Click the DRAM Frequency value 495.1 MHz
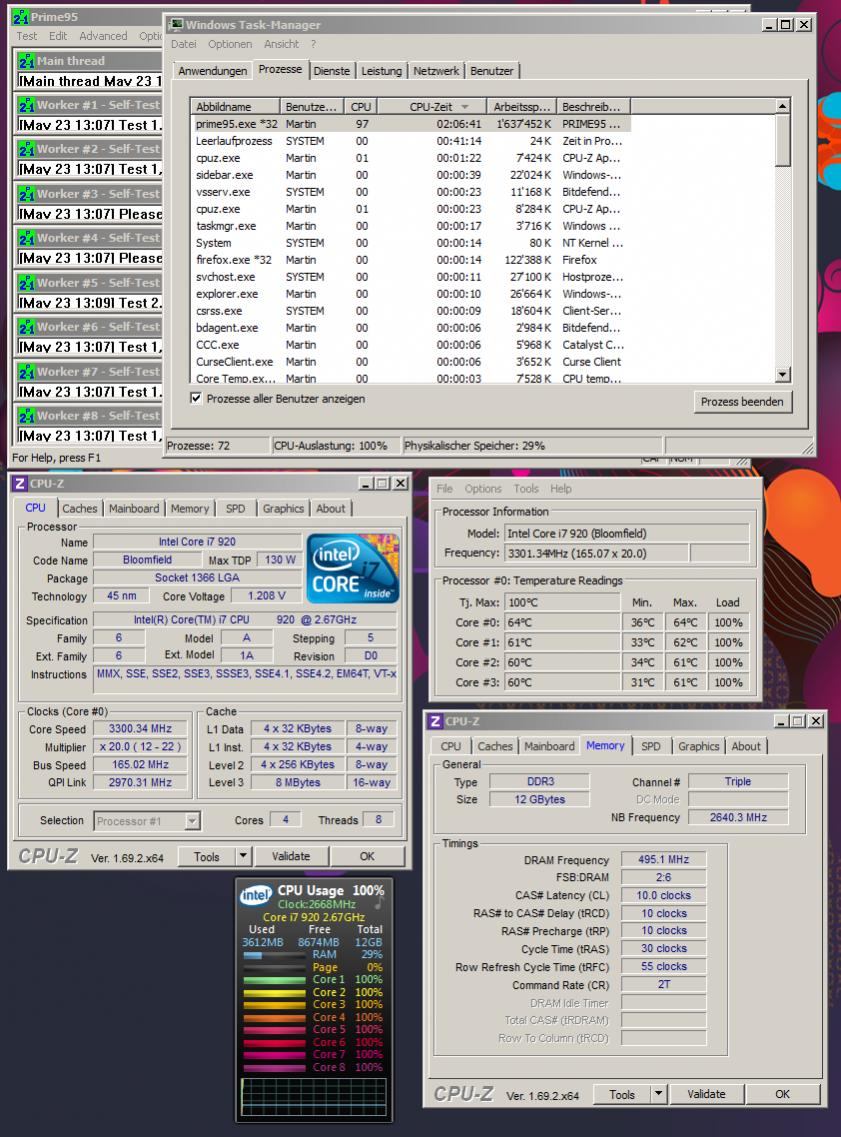 click(663, 859)
